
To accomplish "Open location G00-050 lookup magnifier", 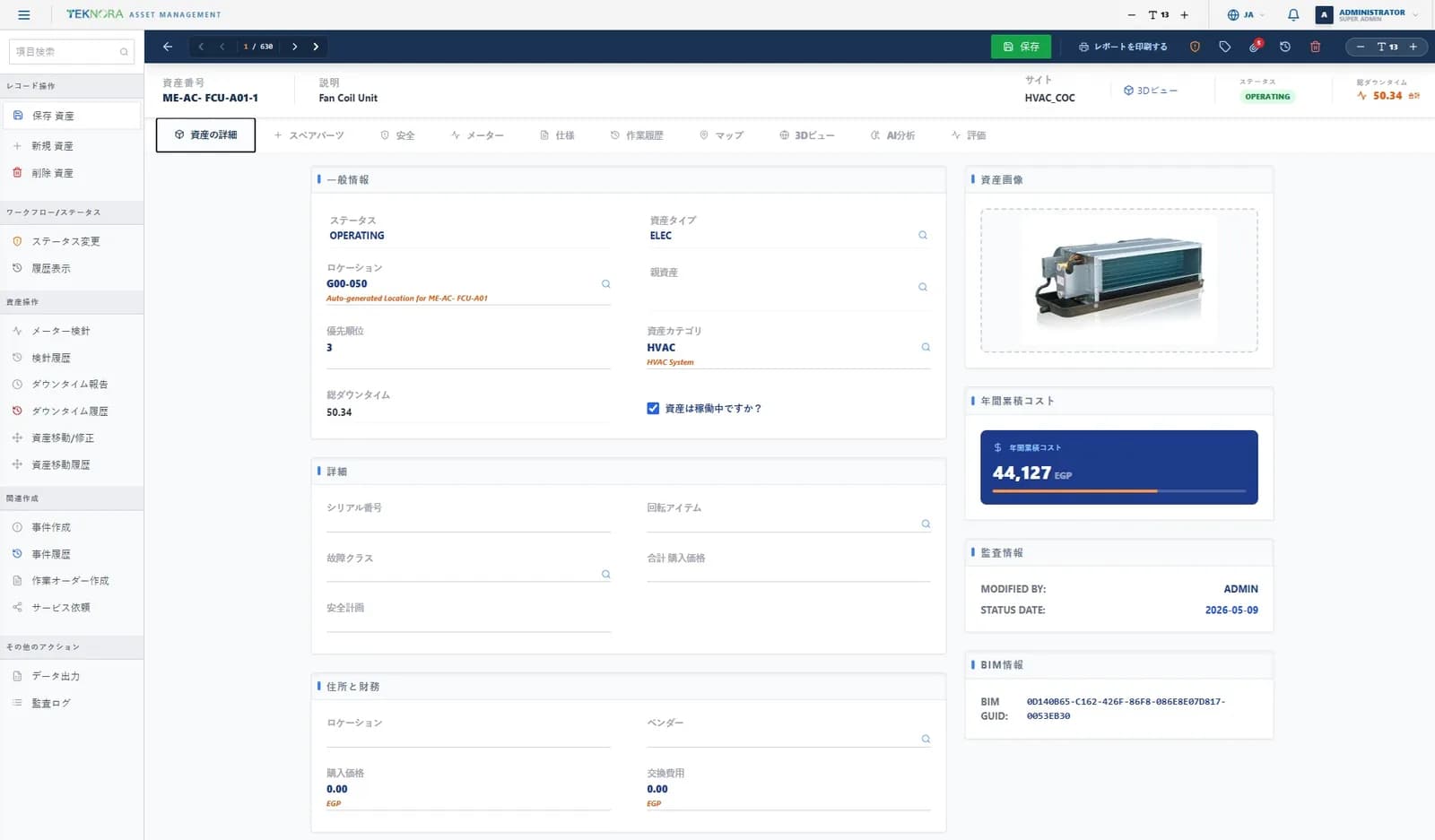I will point(606,284).
